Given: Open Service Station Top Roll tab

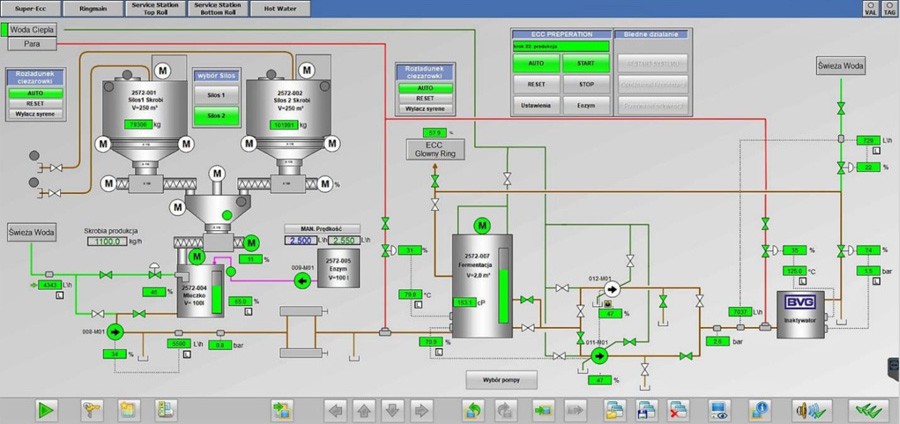Looking at the screenshot, I should (x=155, y=9).
